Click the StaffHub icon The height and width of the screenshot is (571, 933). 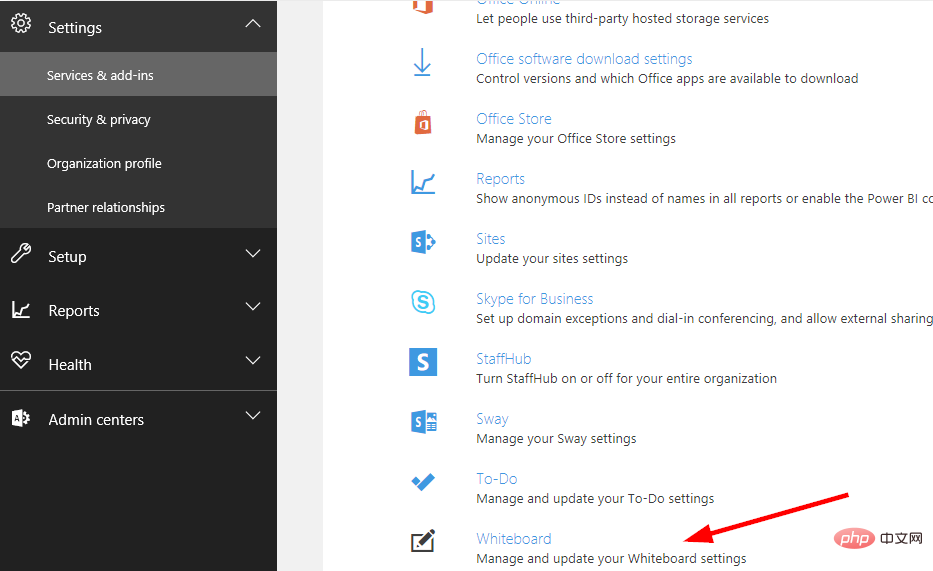click(423, 362)
